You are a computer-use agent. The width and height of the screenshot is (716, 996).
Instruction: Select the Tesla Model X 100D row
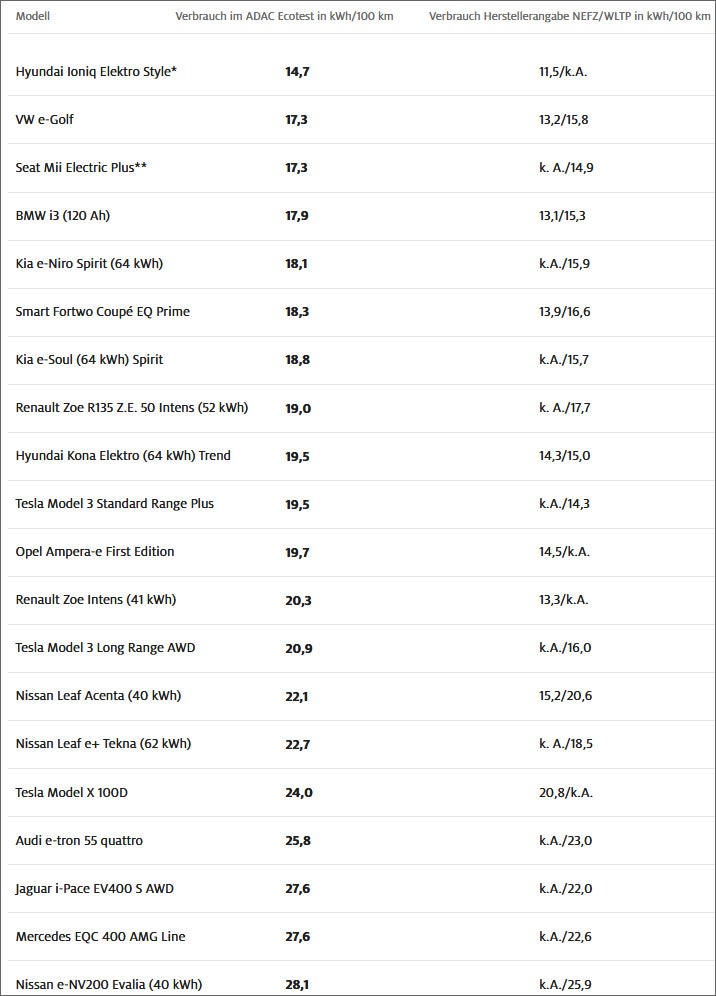tap(72, 793)
